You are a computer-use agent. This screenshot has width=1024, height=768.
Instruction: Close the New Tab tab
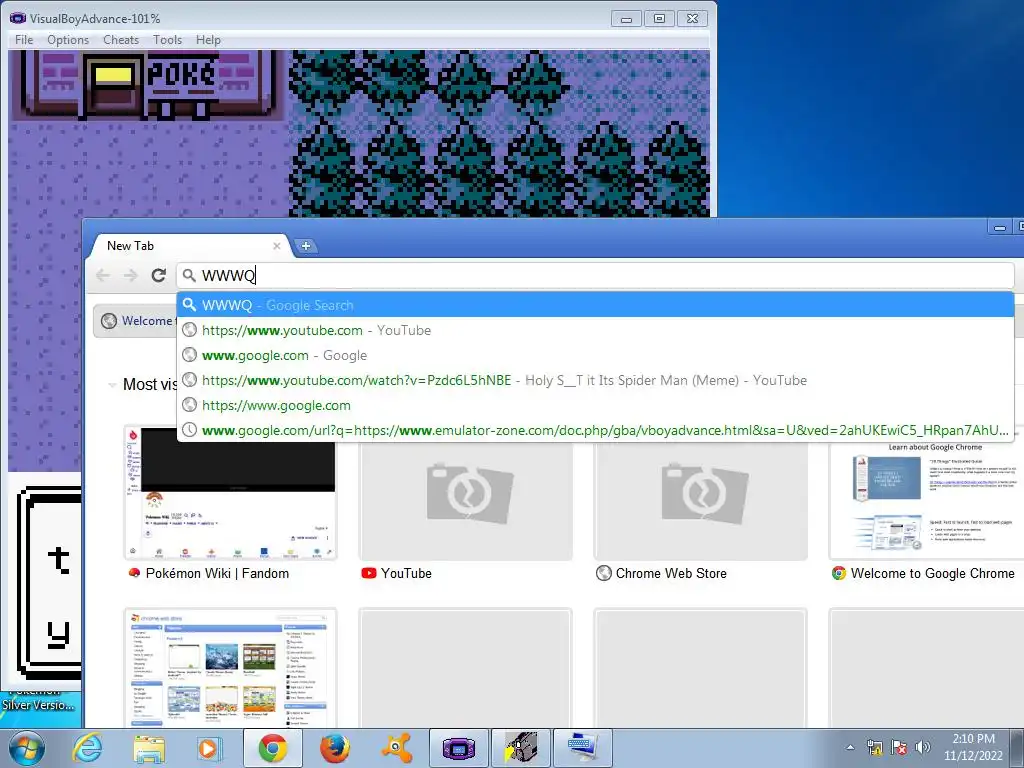coord(277,246)
